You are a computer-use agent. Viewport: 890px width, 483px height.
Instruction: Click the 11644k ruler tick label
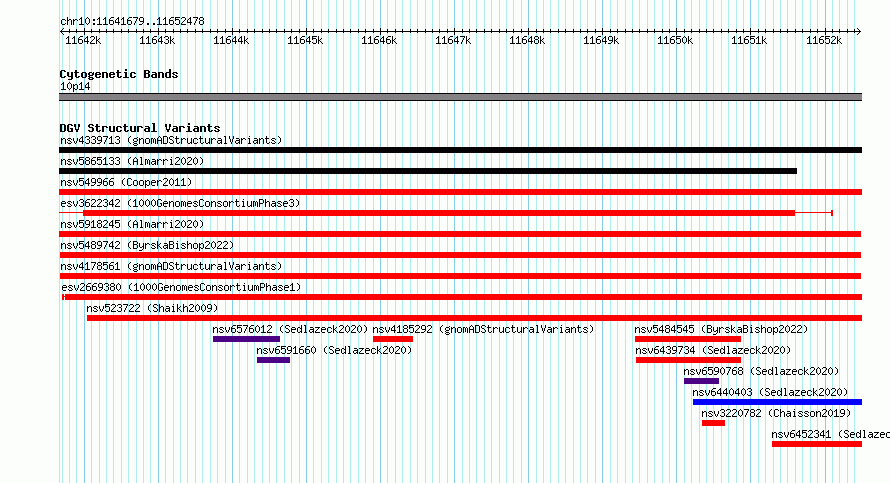[231, 40]
